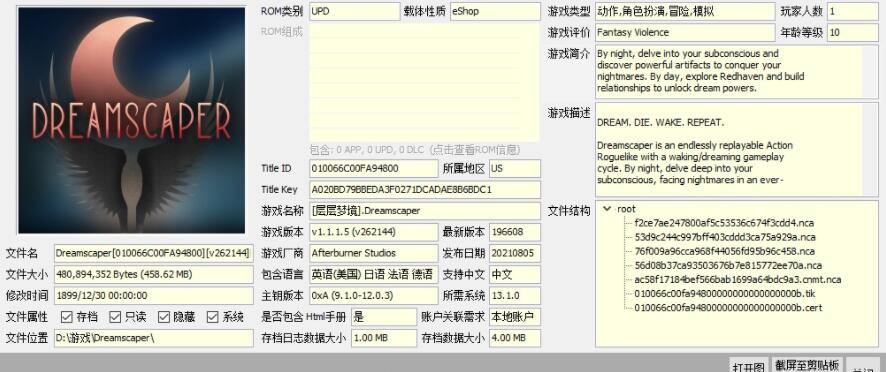The image size is (886, 372).
Task: Collapse the root node in file structure tree
Action: pos(607,209)
